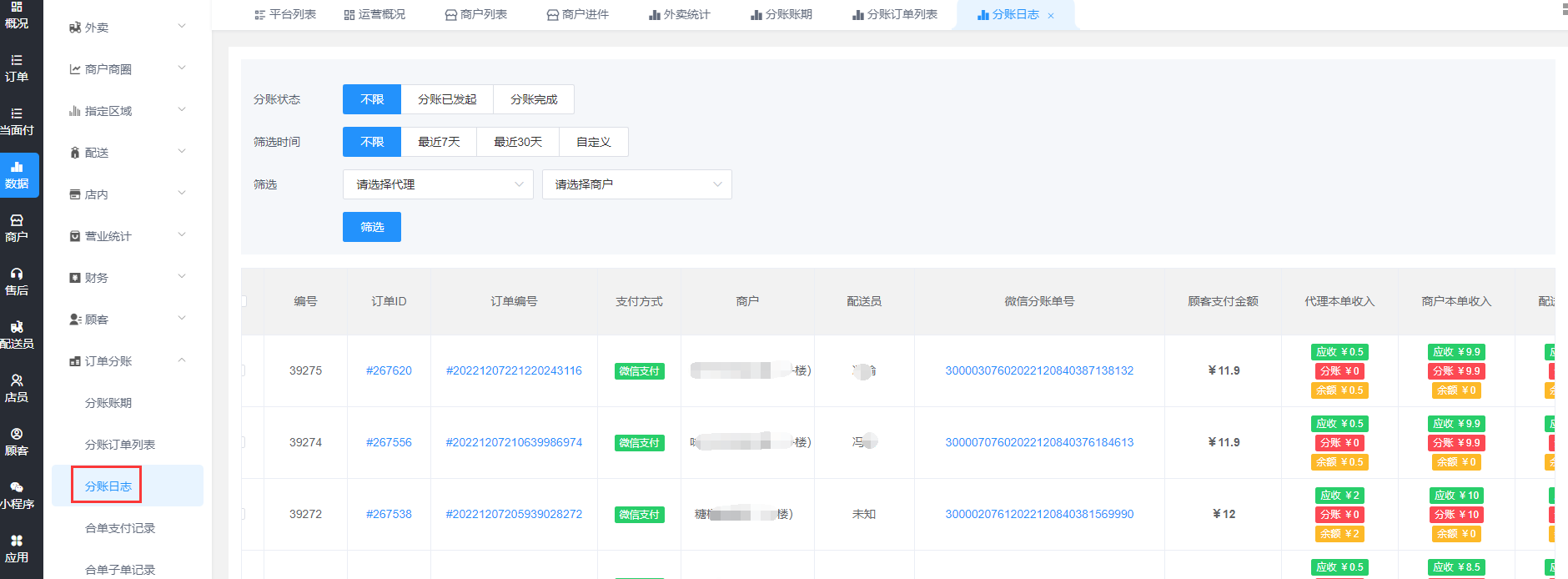The height and width of the screenshot is (579, 1568).
Task: Select 分账已发起 status filter
Action: point(447,99)
